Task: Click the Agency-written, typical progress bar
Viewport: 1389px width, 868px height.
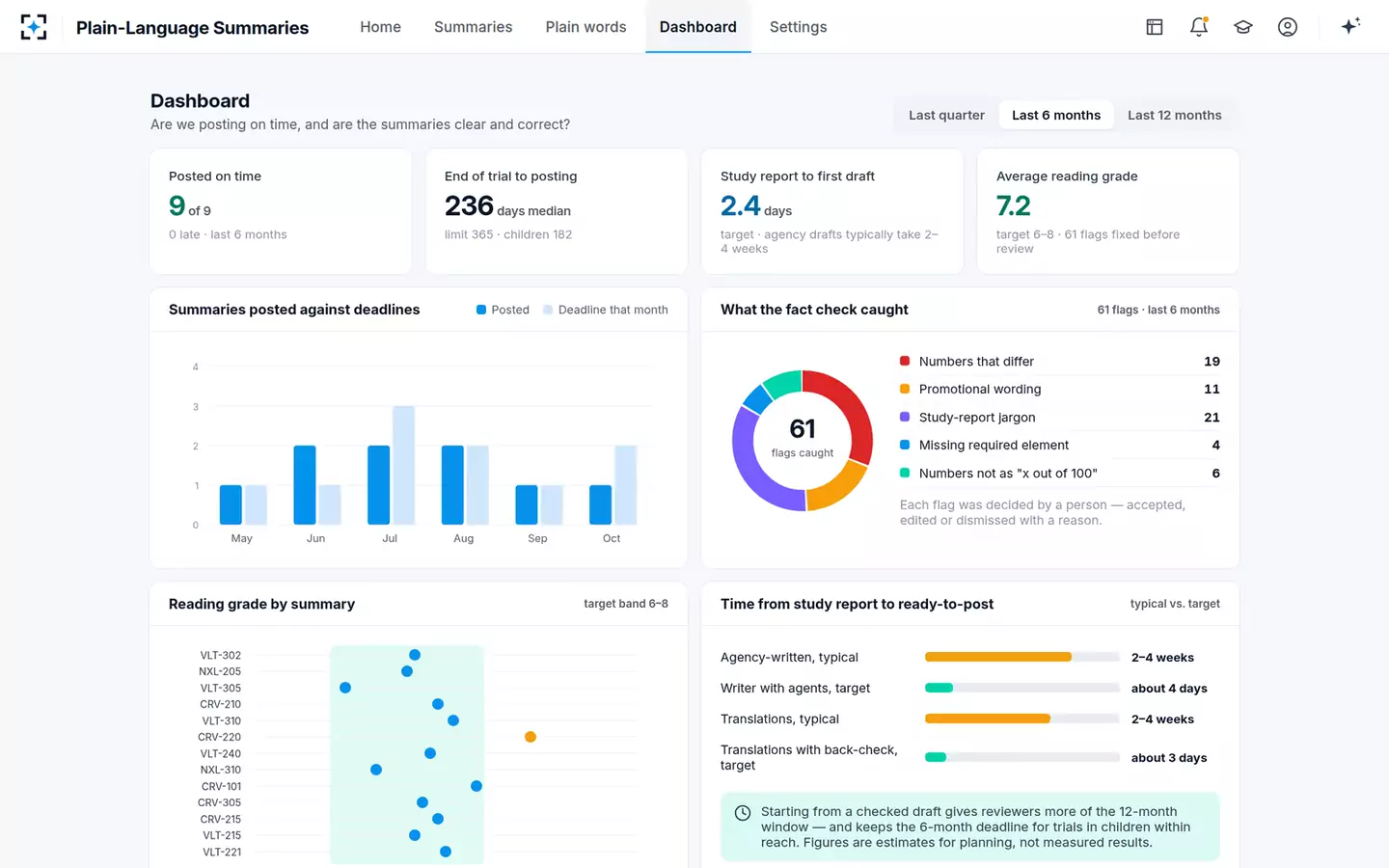Action: [x=1022, y=657]
